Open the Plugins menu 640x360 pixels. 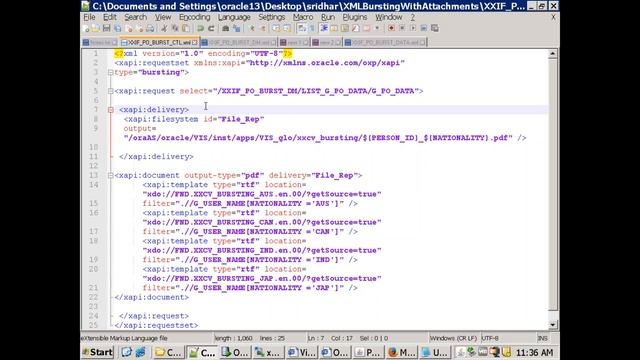[355, 17]
